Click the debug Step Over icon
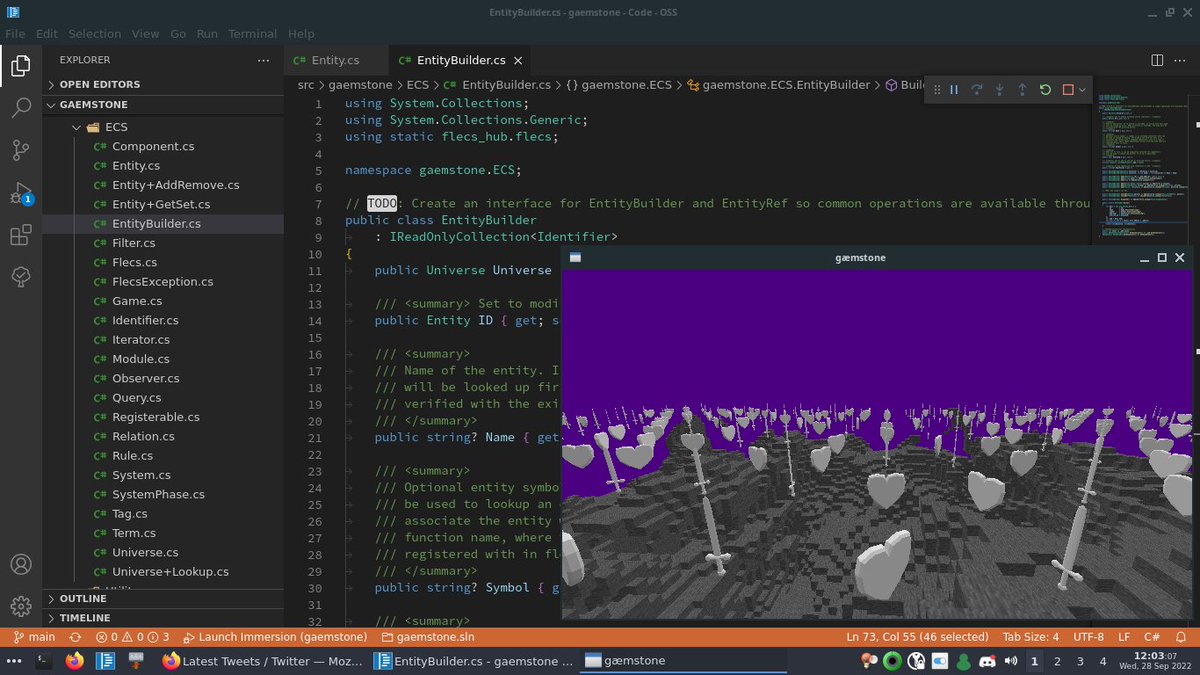Image resolution: width=1200 pixels, height=675 pixels. point(977,90)
